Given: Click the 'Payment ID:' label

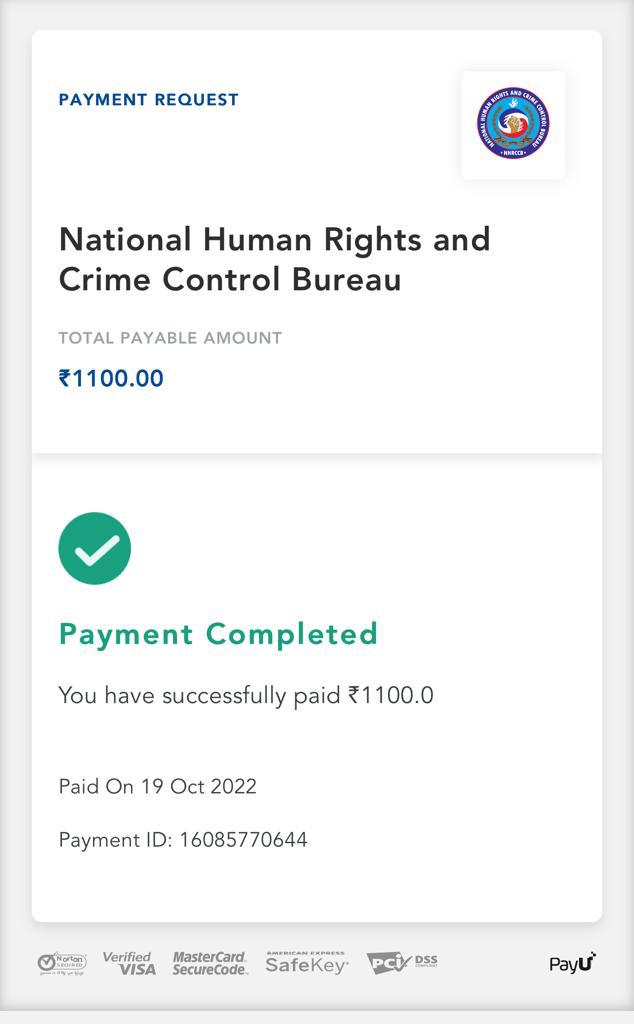Looking at the screenshot, I should [116, 840].
